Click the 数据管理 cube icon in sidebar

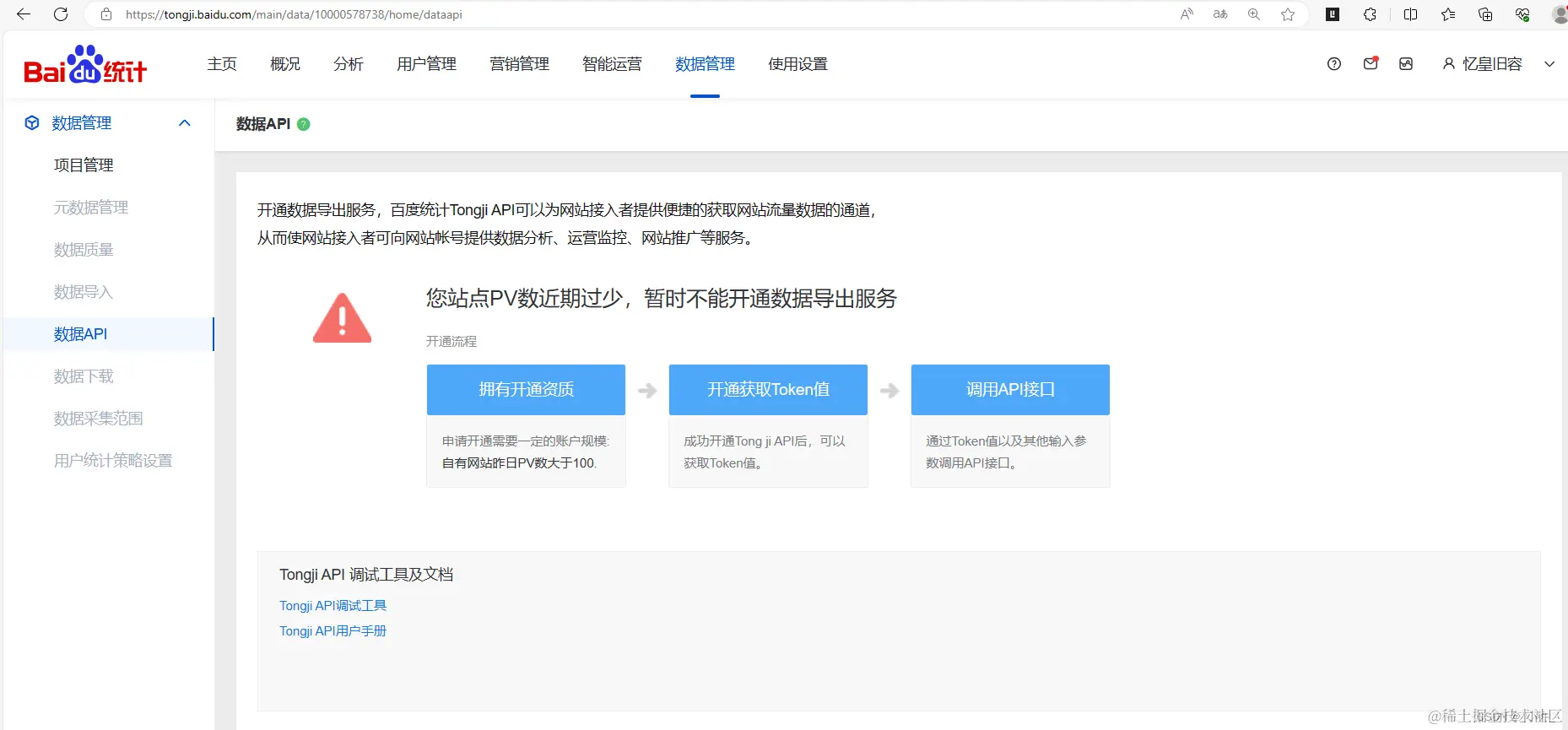(x=32, y=123)
